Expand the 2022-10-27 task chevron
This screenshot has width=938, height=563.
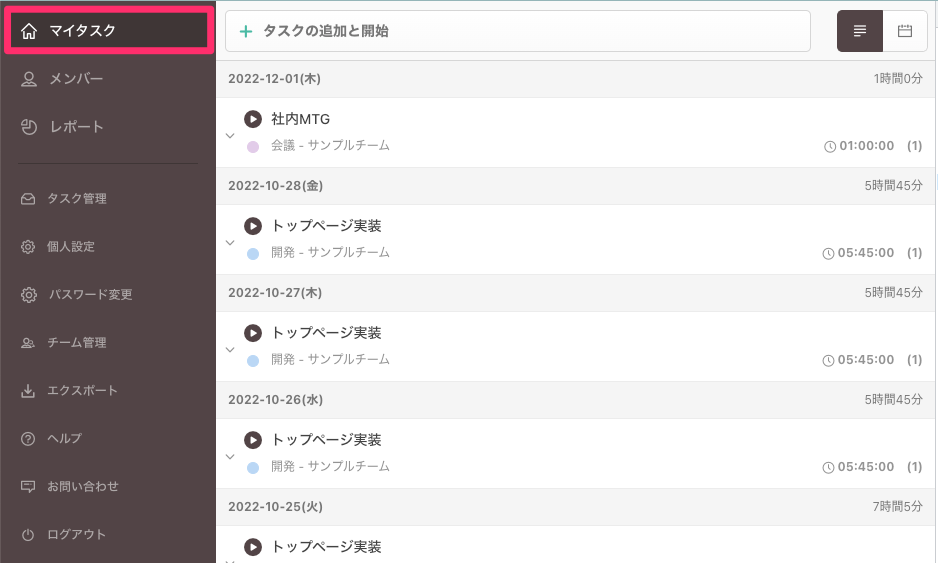230,349
